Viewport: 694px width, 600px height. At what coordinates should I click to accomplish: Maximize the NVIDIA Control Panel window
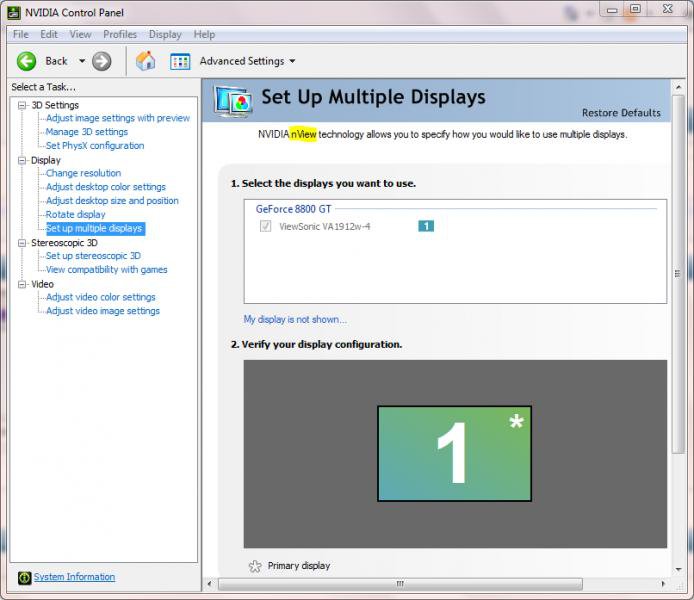636,9
